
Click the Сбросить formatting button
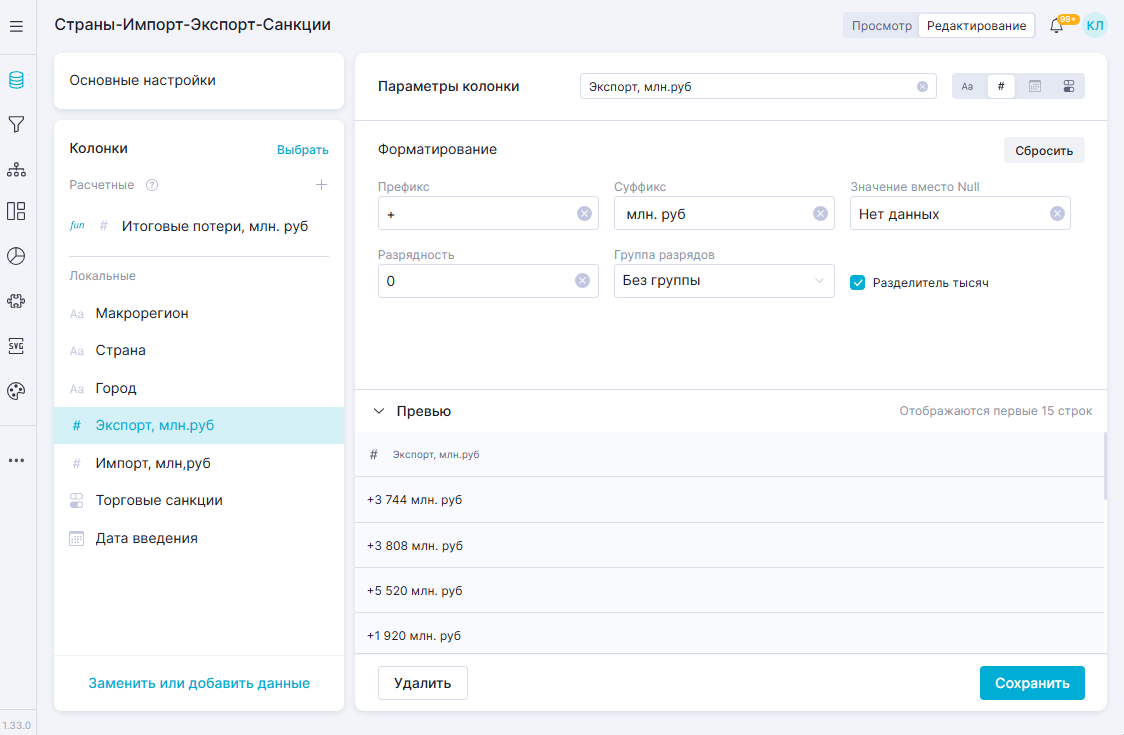pyautogui.click(x=1043, y=151)
